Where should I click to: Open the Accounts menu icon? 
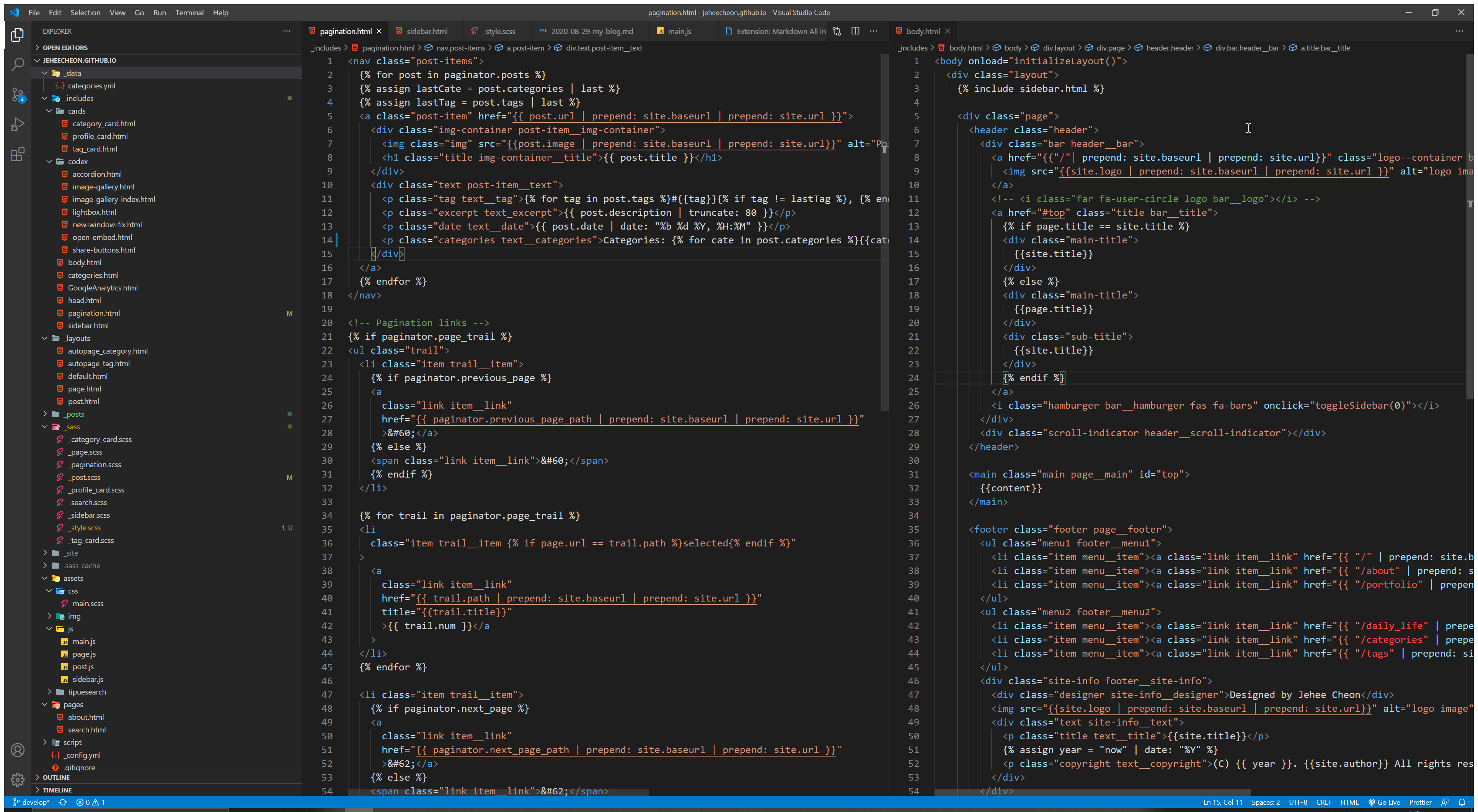[x=17, y=750]
